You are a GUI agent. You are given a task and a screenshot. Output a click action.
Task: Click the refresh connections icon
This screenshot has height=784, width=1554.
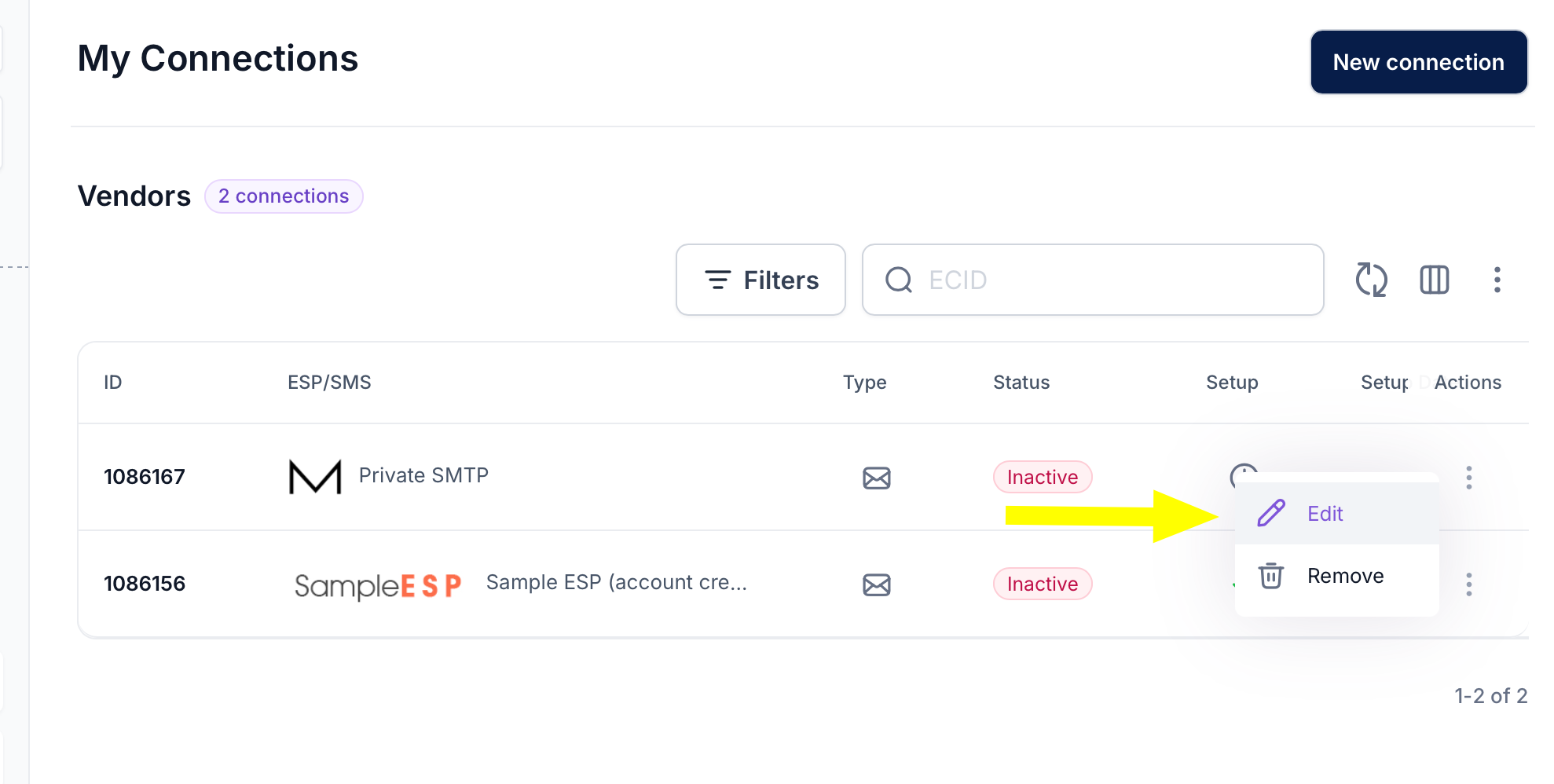point(1371,280)
